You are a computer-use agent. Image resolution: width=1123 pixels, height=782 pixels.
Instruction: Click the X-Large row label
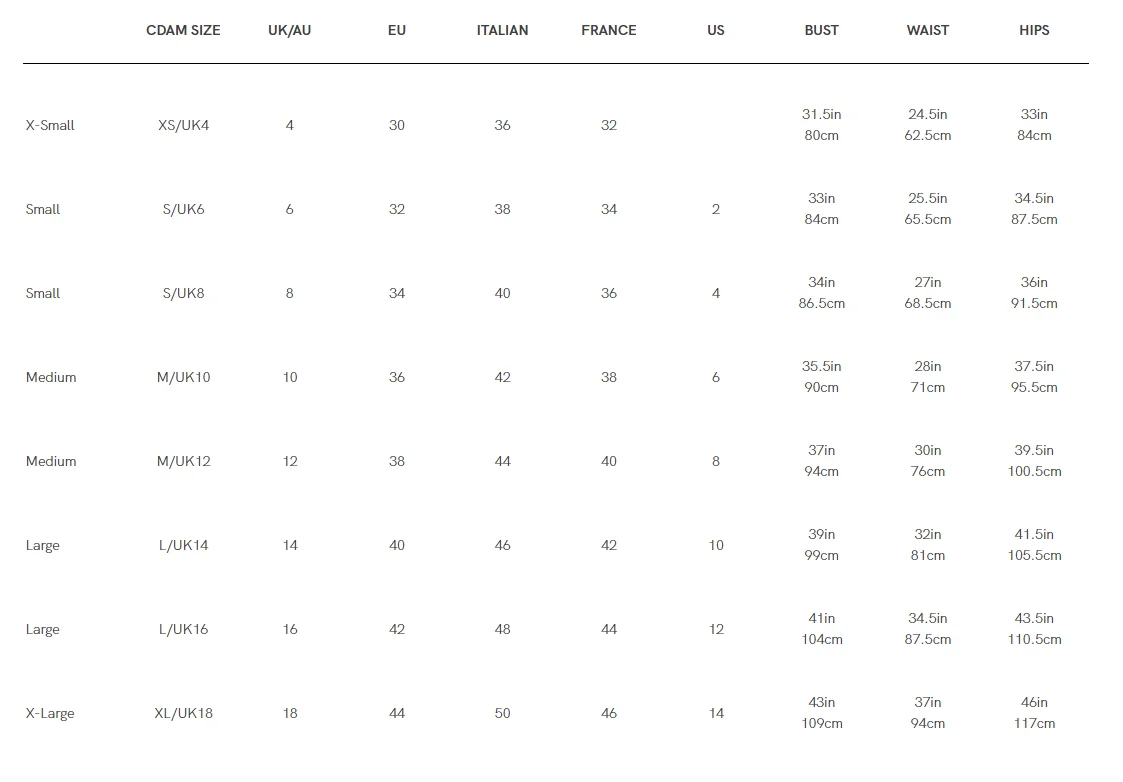[50, 713]
